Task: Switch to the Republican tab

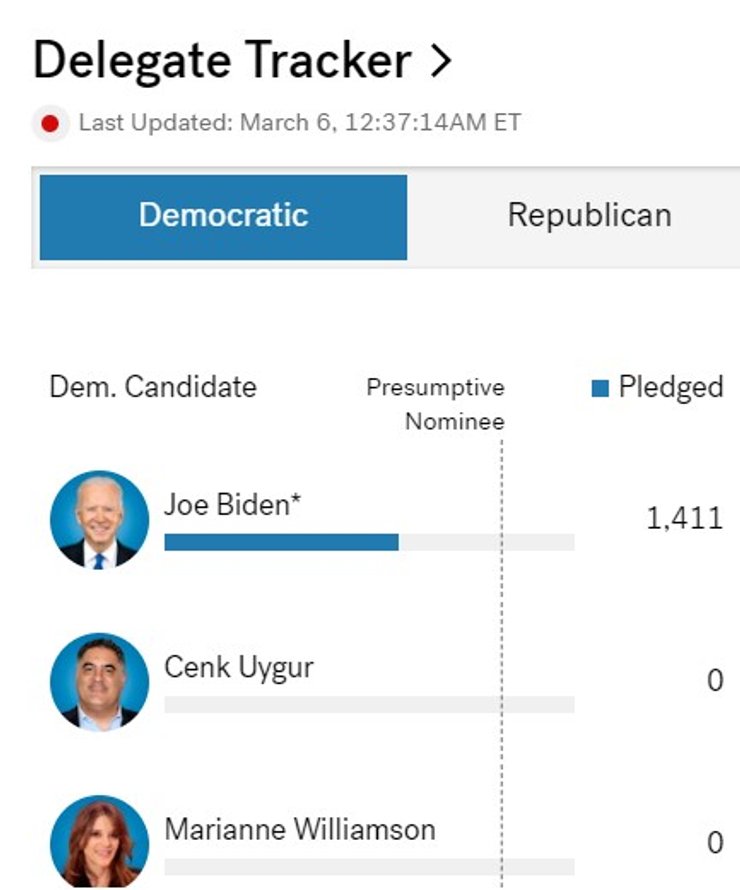Action: pos(589,216)
